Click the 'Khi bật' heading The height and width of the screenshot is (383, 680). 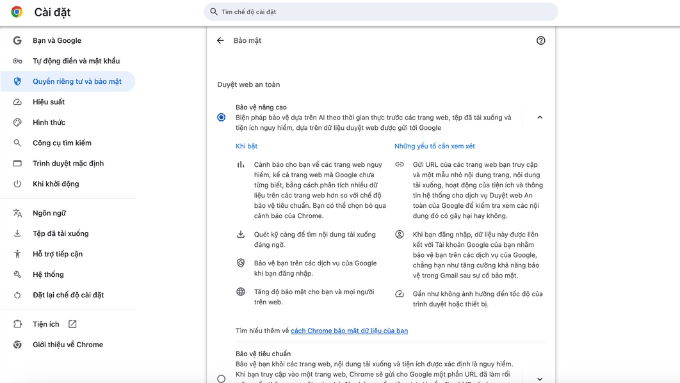246,146
